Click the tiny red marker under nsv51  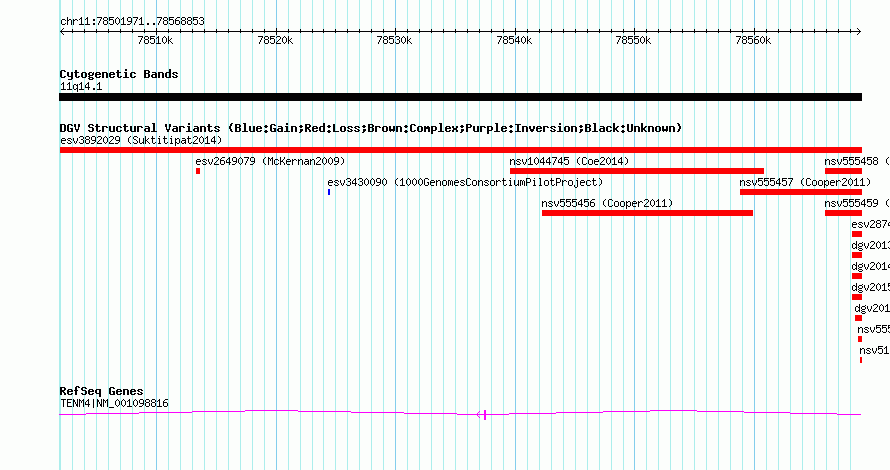pos(861,360)
